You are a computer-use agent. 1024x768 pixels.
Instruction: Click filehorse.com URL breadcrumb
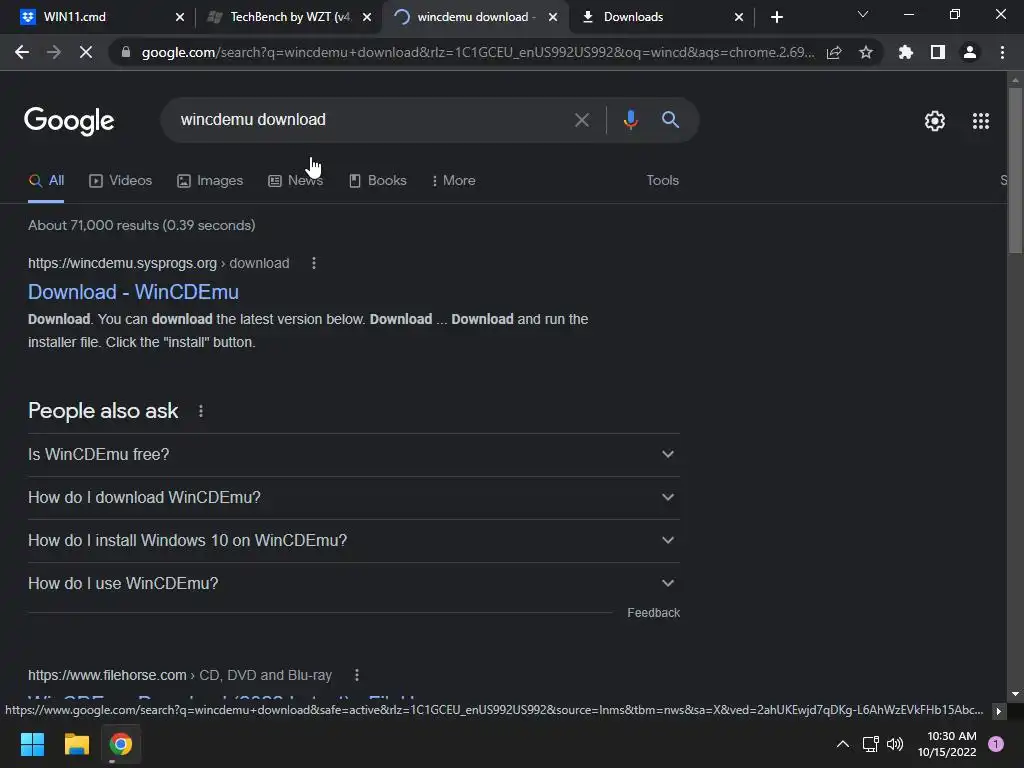[180, 675]
